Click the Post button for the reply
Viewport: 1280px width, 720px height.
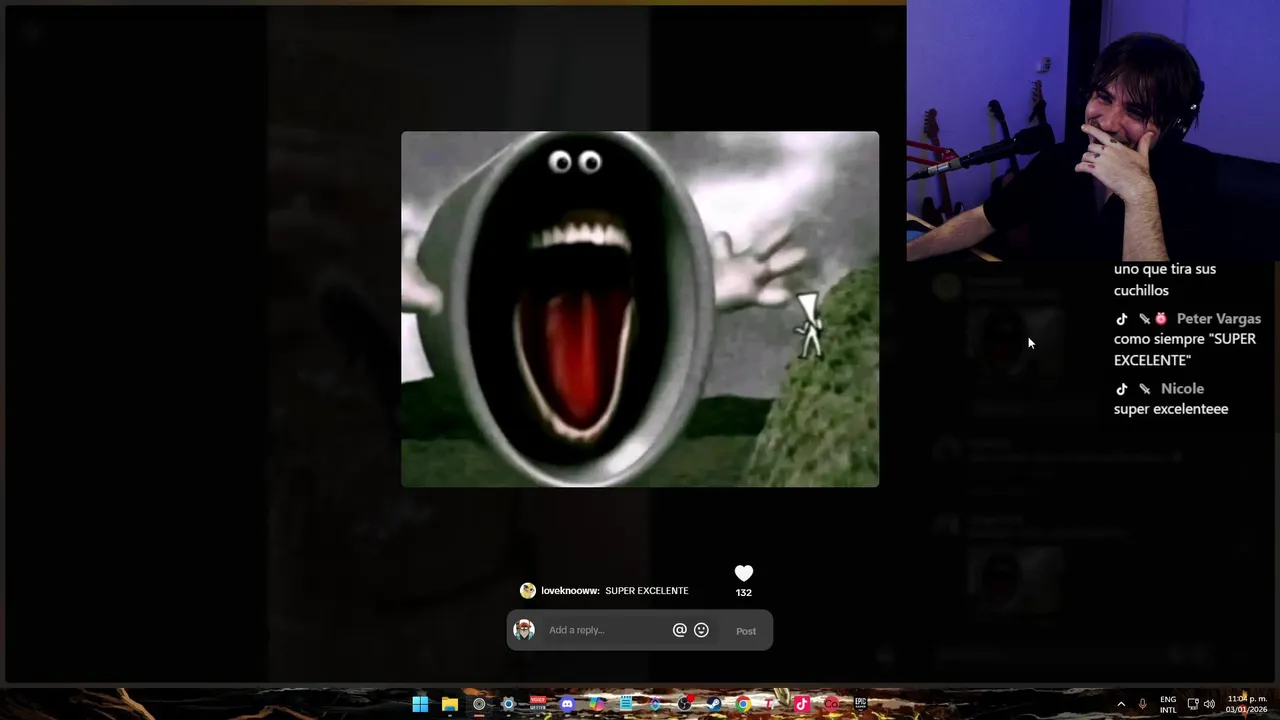746,631
